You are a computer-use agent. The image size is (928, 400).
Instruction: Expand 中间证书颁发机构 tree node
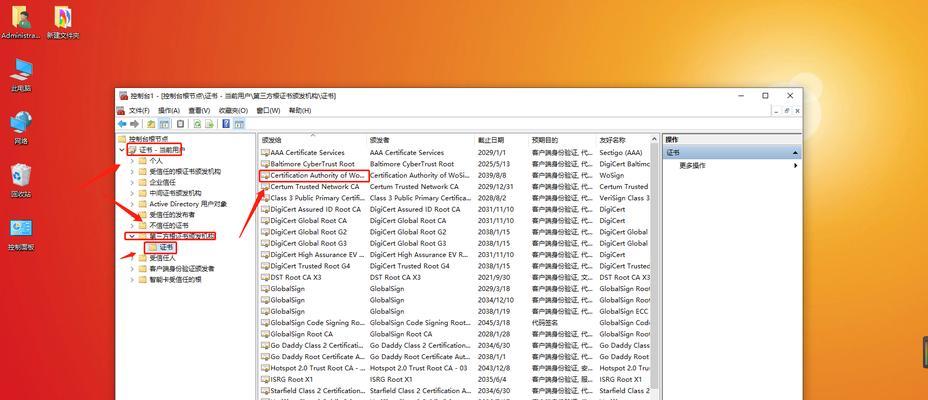tap(132, 193)
